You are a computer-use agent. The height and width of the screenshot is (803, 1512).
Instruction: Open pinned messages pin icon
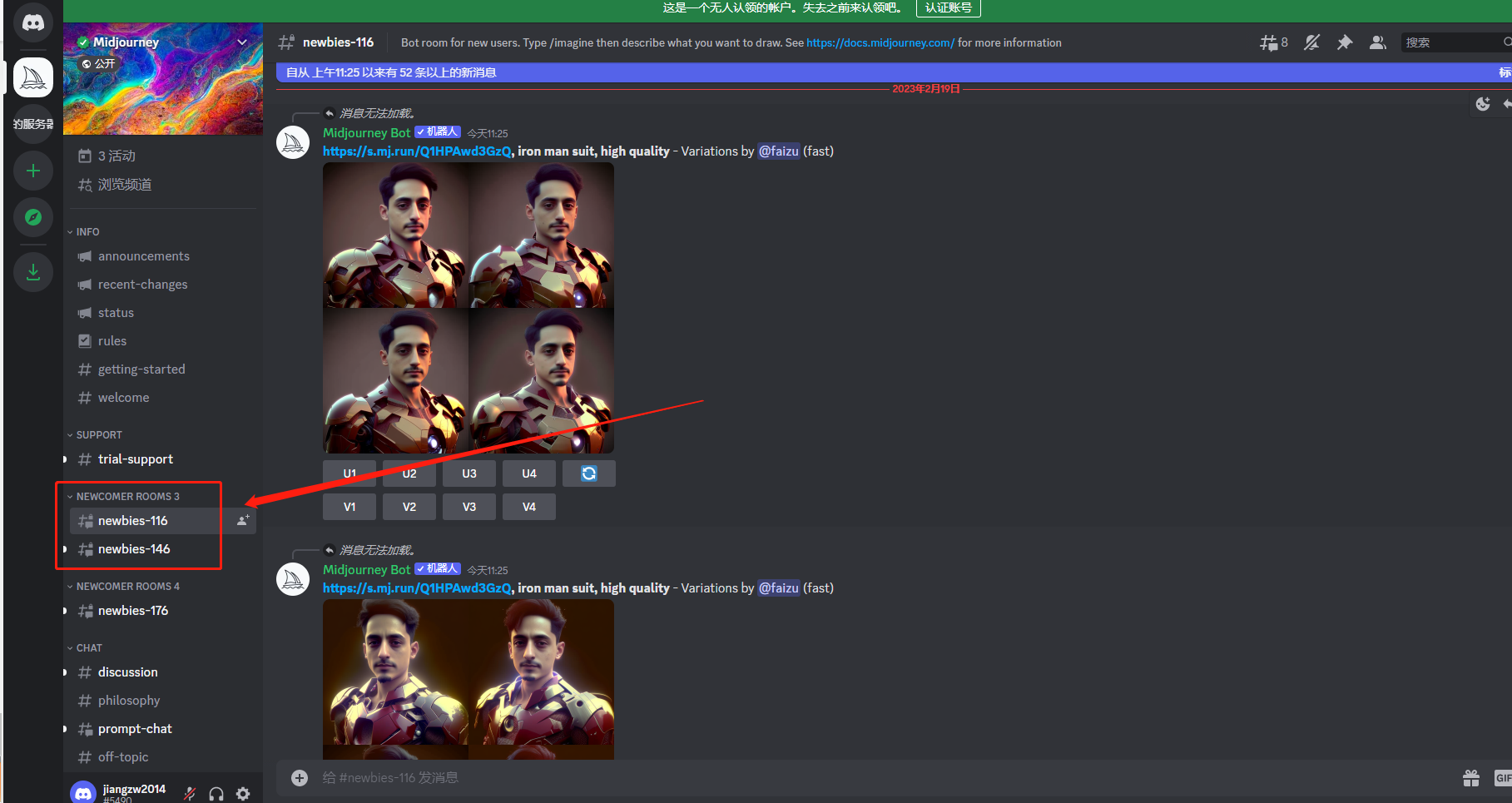point(1345,42)
